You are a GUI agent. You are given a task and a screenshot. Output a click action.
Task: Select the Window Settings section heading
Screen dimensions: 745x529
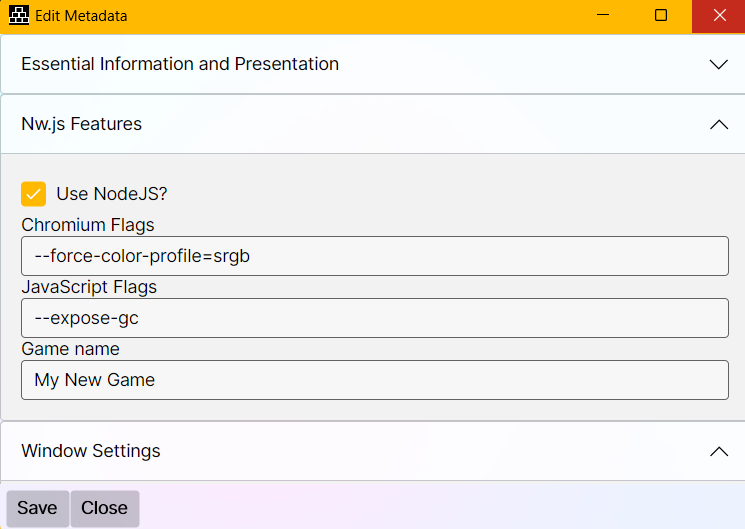click(x=91, y=451)
